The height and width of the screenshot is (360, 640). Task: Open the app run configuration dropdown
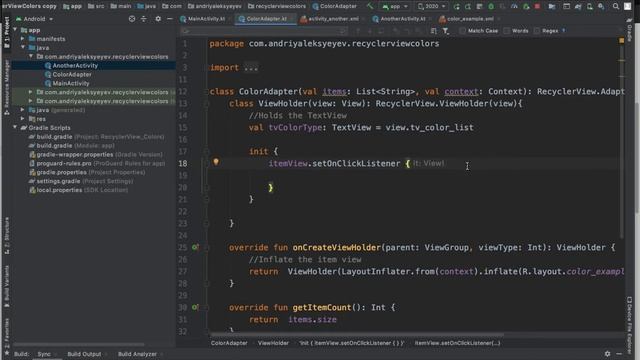[x=395, y=7]
